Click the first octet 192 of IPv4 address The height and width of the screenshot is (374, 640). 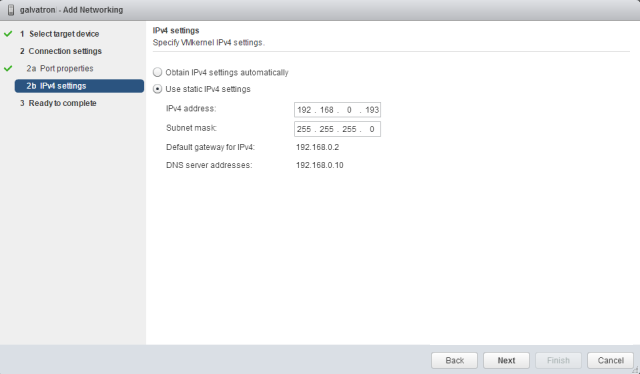[x=304, y=110]
